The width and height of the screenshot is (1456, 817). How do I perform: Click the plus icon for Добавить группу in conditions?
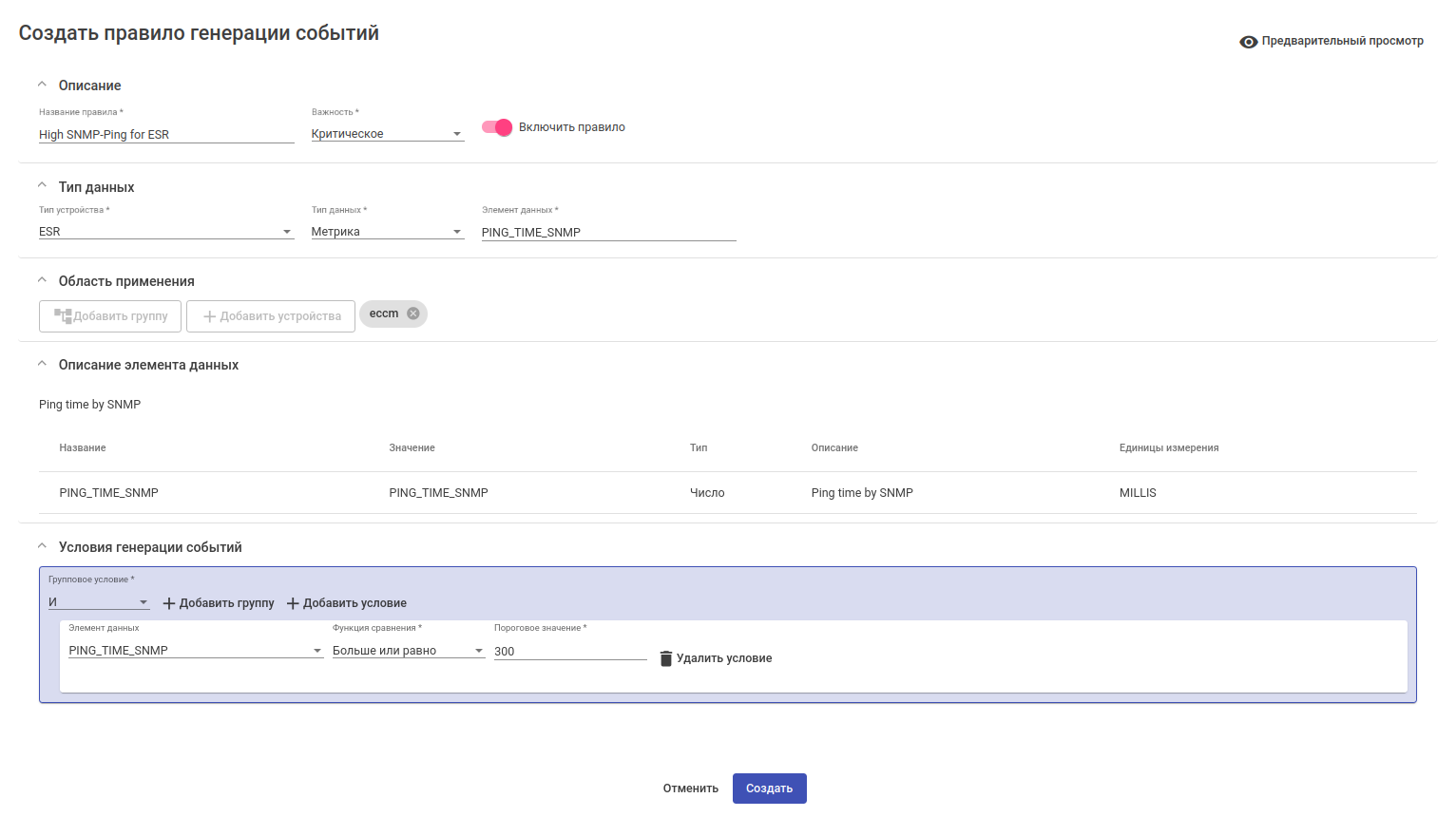pyautogui.click(x=169, y=603)
